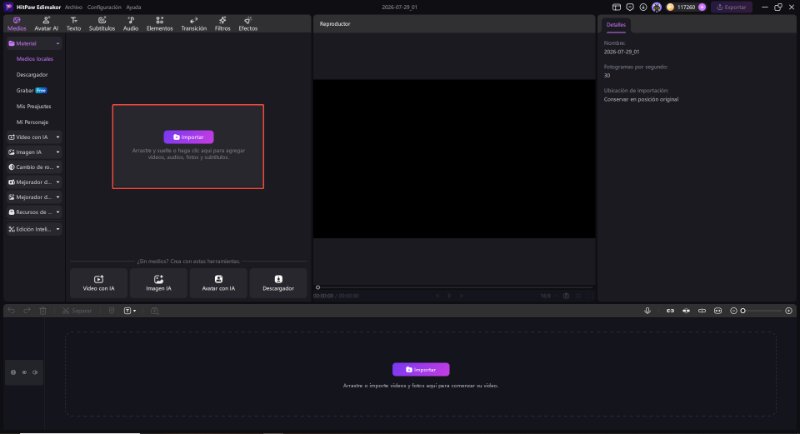Open the Imagen IA tool card
This screenshot has height=434, width=800.
click(x=159, y=283)
